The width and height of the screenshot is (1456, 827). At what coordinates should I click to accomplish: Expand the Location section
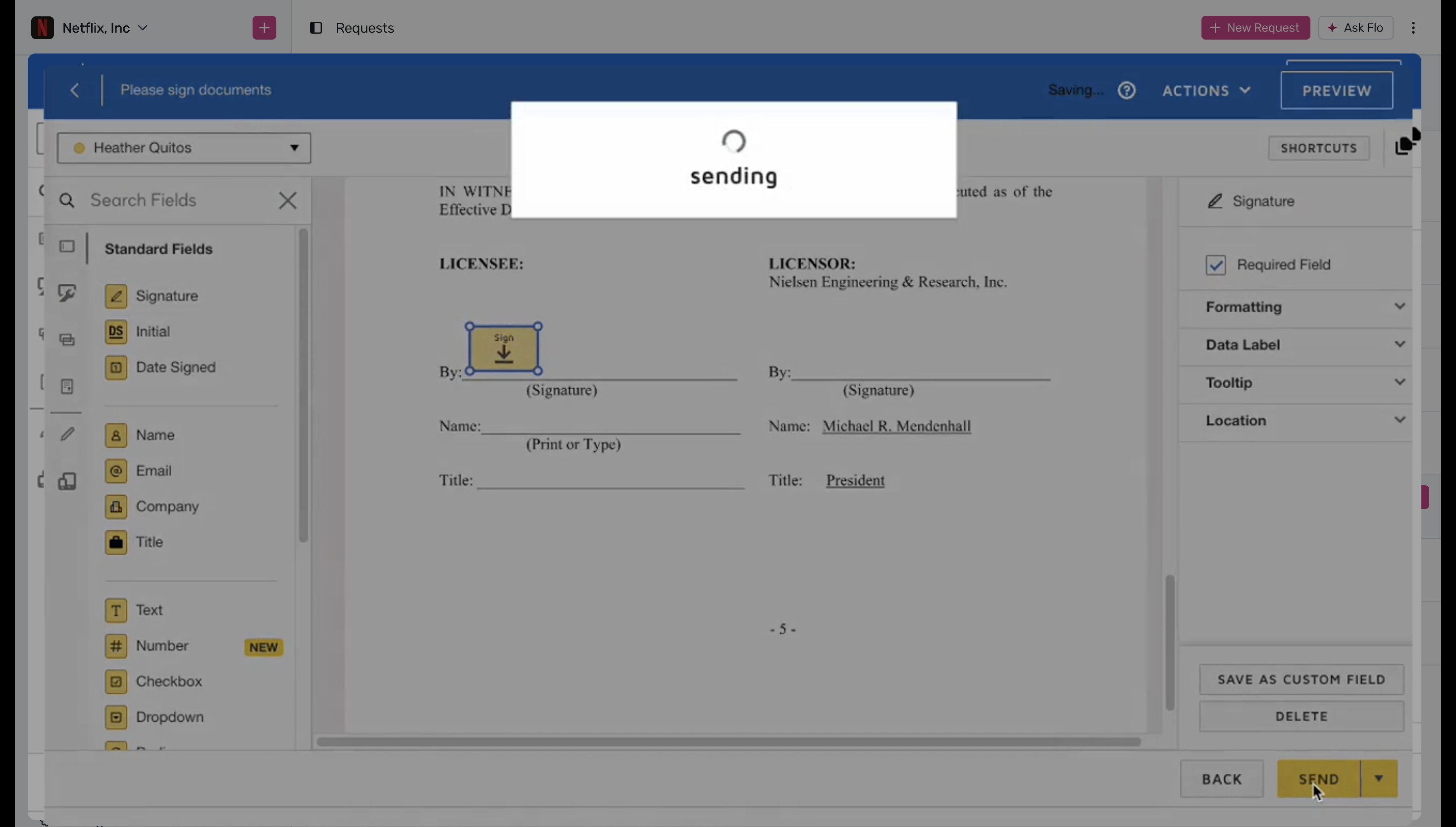click(1305, 421)
